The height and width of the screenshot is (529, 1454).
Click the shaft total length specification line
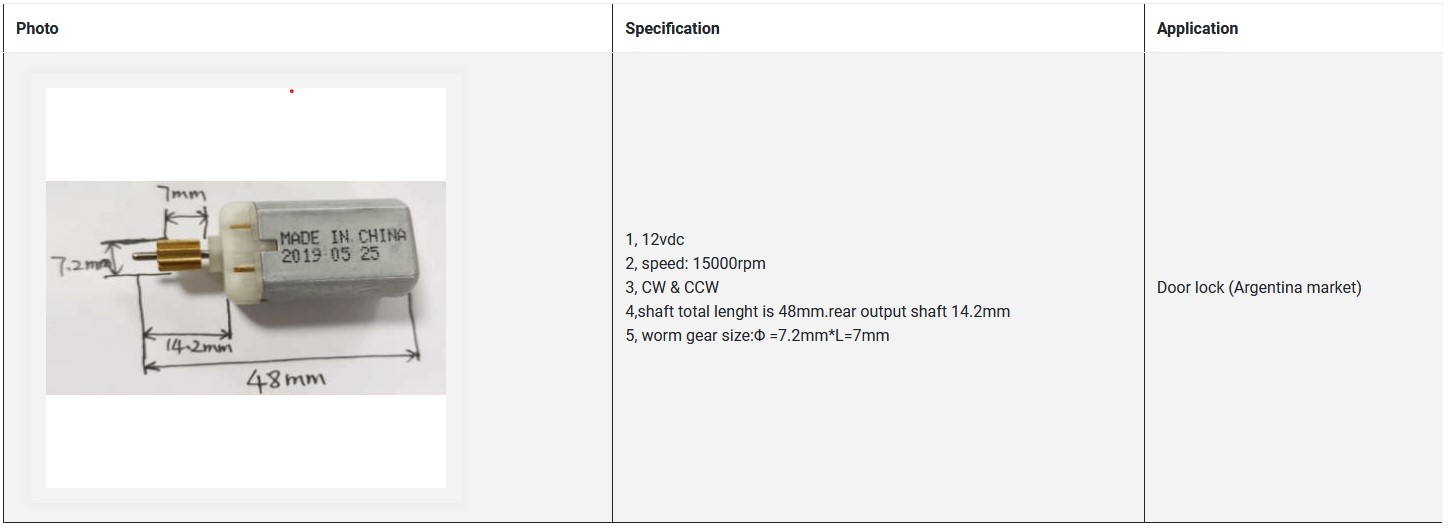pyautogui.click(x=817, y=312)
